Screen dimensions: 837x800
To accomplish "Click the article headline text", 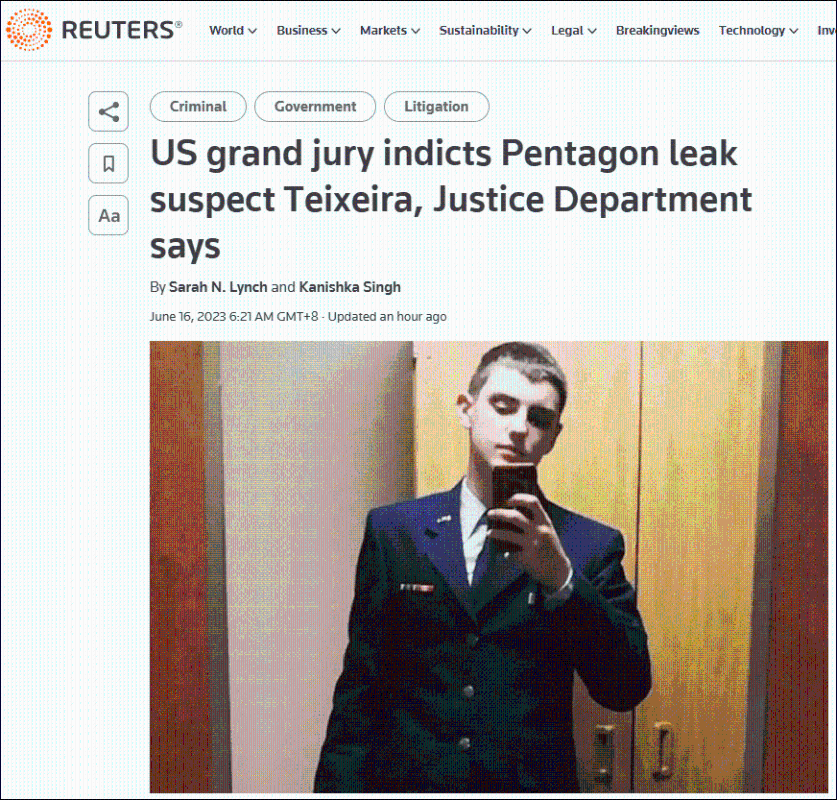I will (x=451, y=200).
